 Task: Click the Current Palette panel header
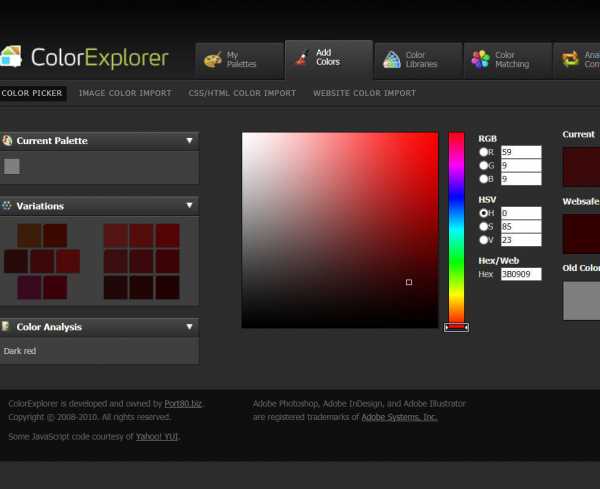pyautogui.click(x=99, y=140)
